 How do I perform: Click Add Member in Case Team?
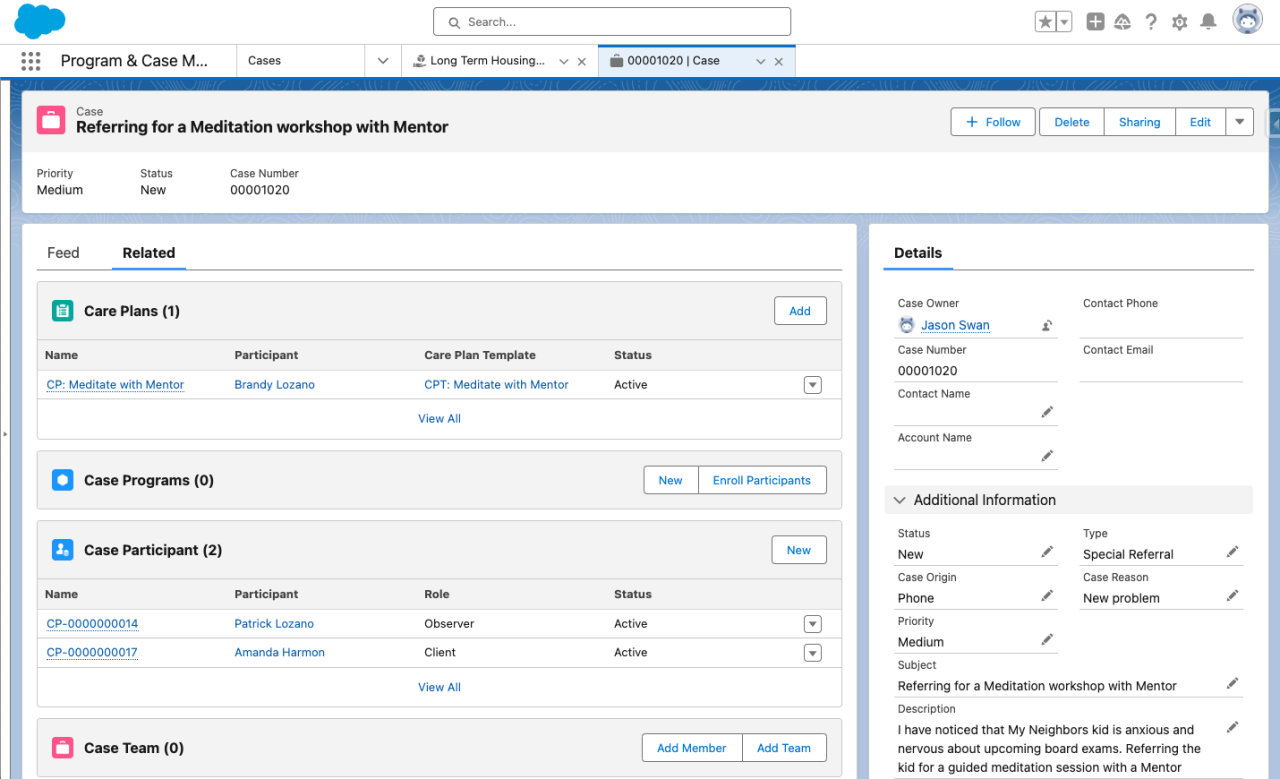(x=692, y=748)
